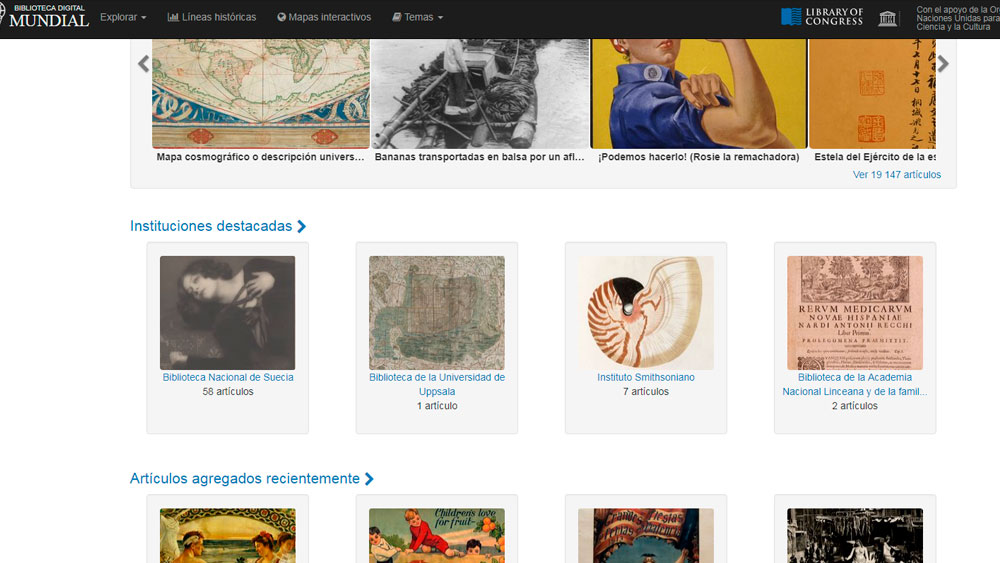The height and width of the screenshot is (563, 1000).
Task: Select the bananas on raft photograph
Action: pyautogui.click(x=480, y=94)
